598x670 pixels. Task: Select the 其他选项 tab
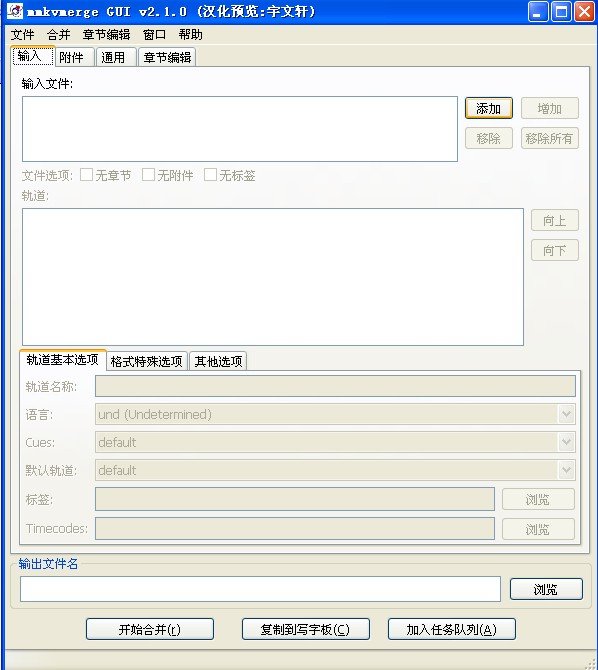pyautogui.click(x=218, y=361)
